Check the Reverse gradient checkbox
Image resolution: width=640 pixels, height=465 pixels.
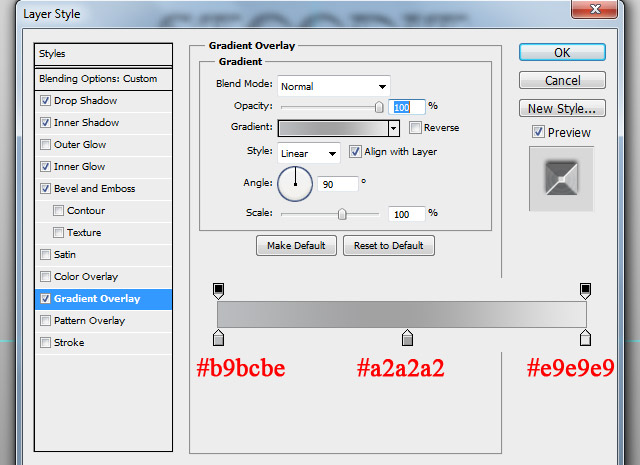coord(415,128)
